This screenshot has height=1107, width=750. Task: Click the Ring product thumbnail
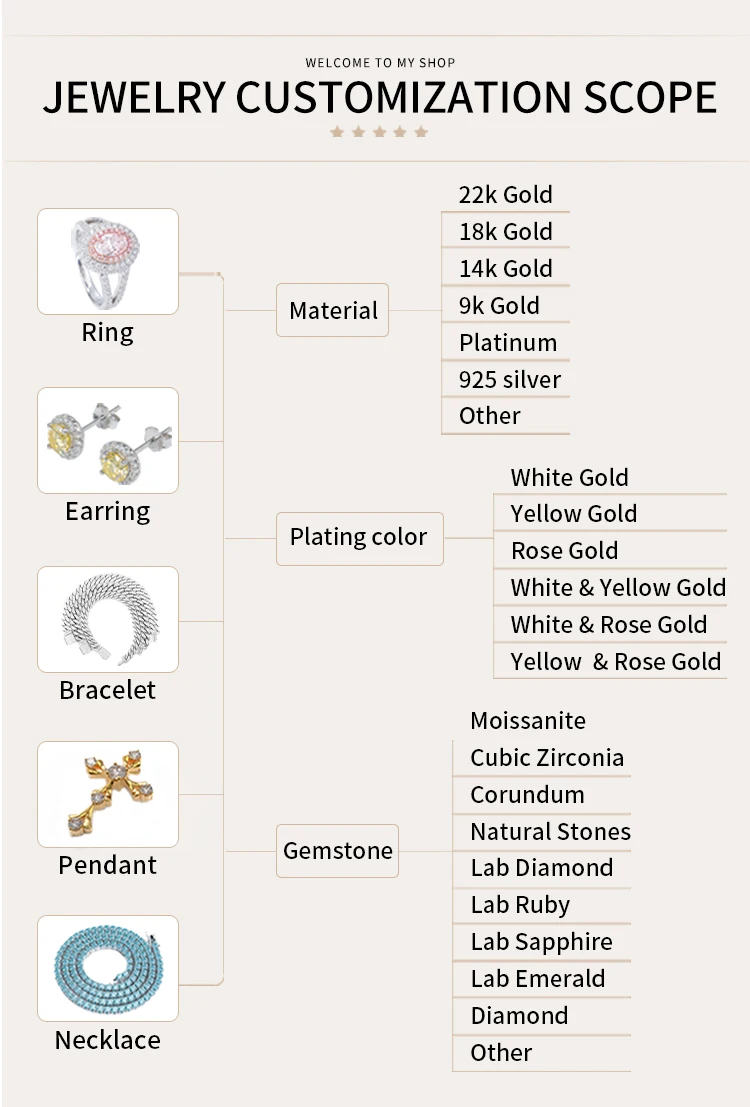[x=108, y=262]
